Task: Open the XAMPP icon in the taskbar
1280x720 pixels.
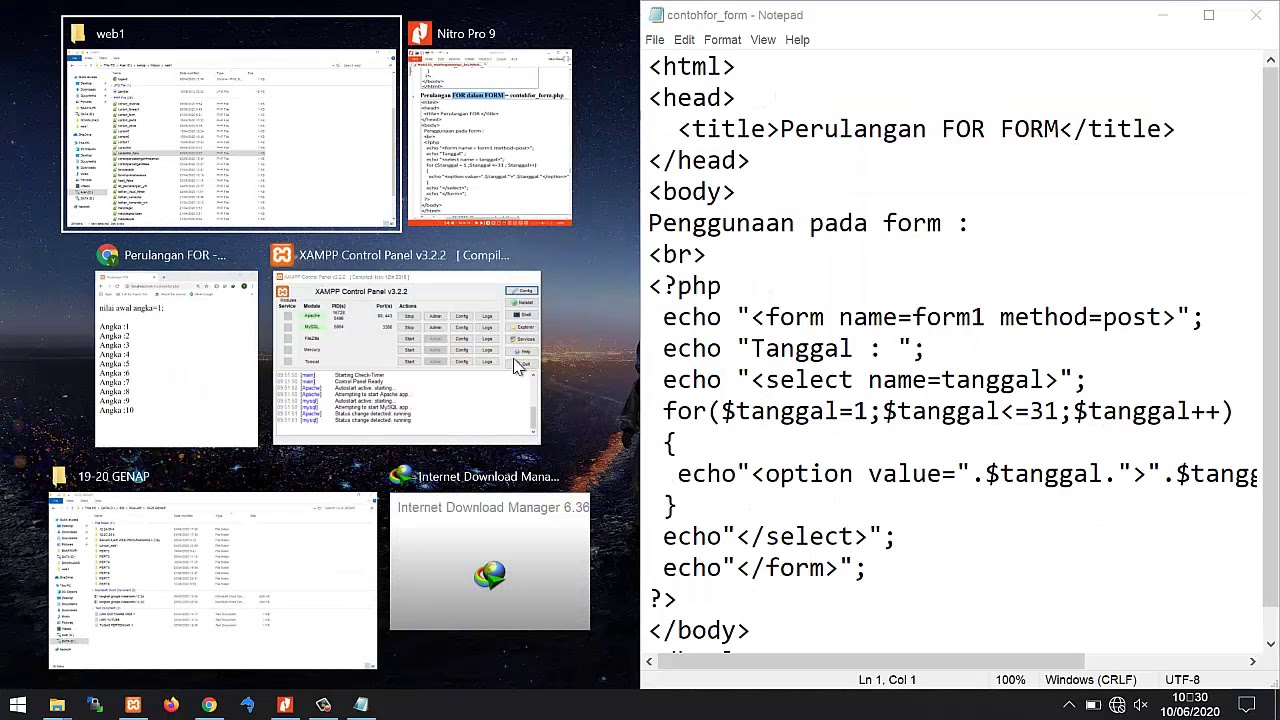Action: click(x=133, y=705)
